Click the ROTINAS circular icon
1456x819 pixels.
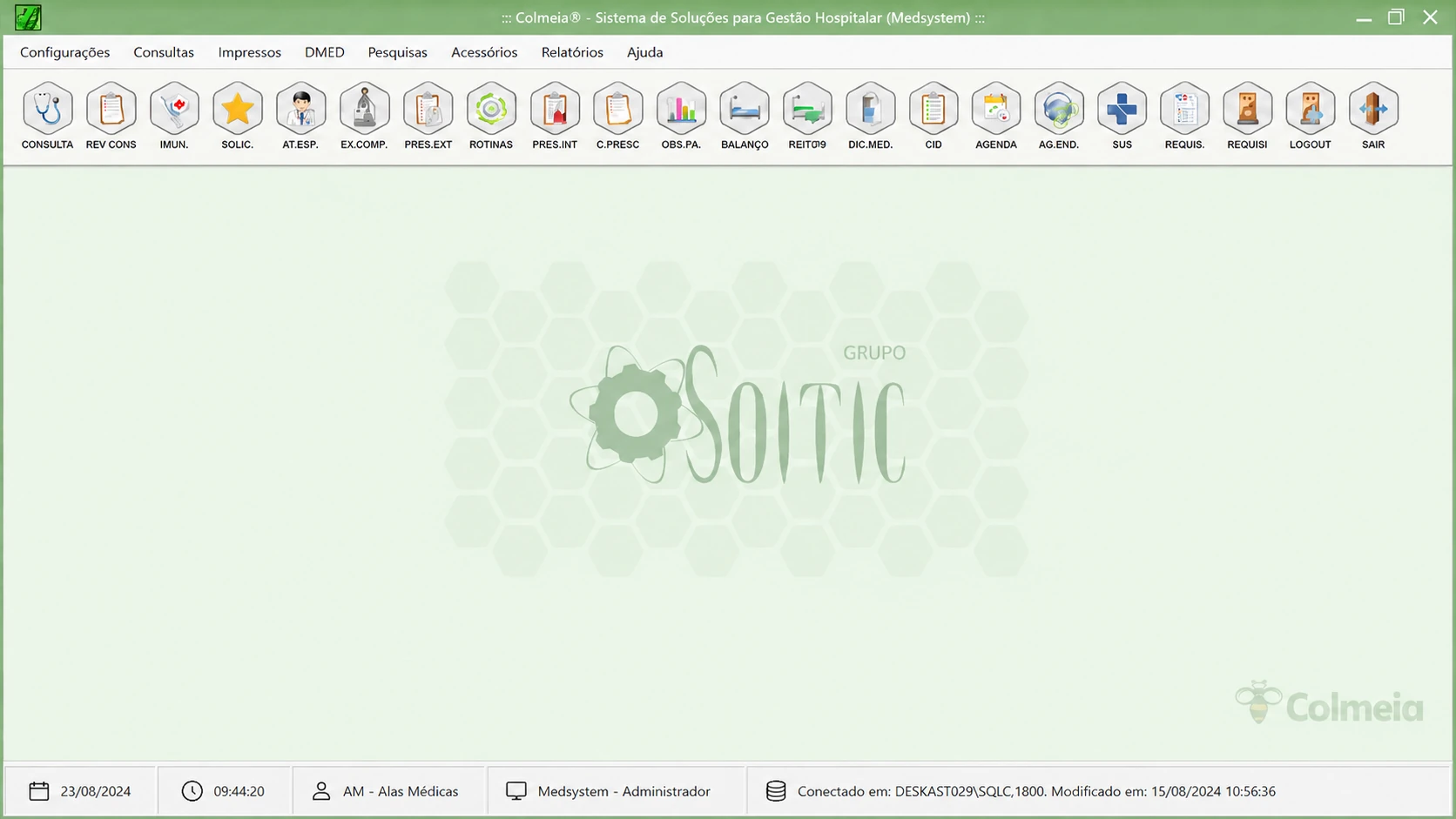491,109
